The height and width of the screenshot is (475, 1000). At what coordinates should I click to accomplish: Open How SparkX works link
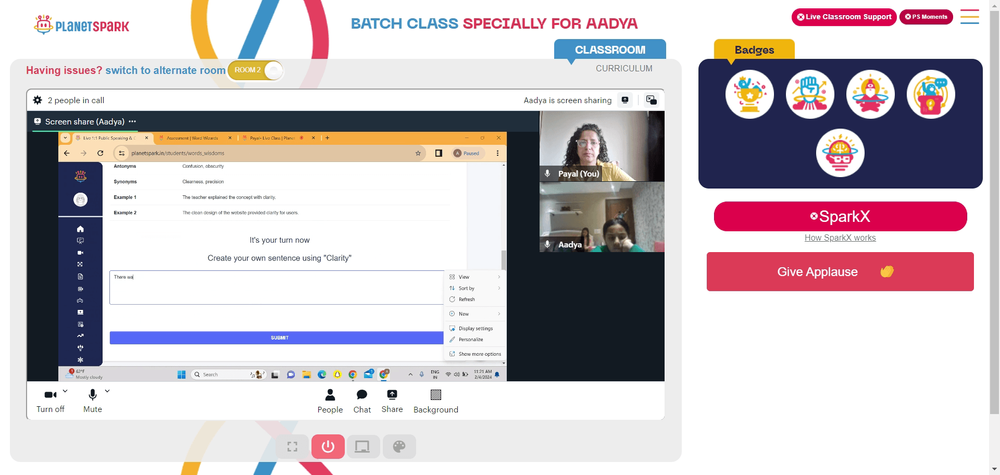point(840,238)
